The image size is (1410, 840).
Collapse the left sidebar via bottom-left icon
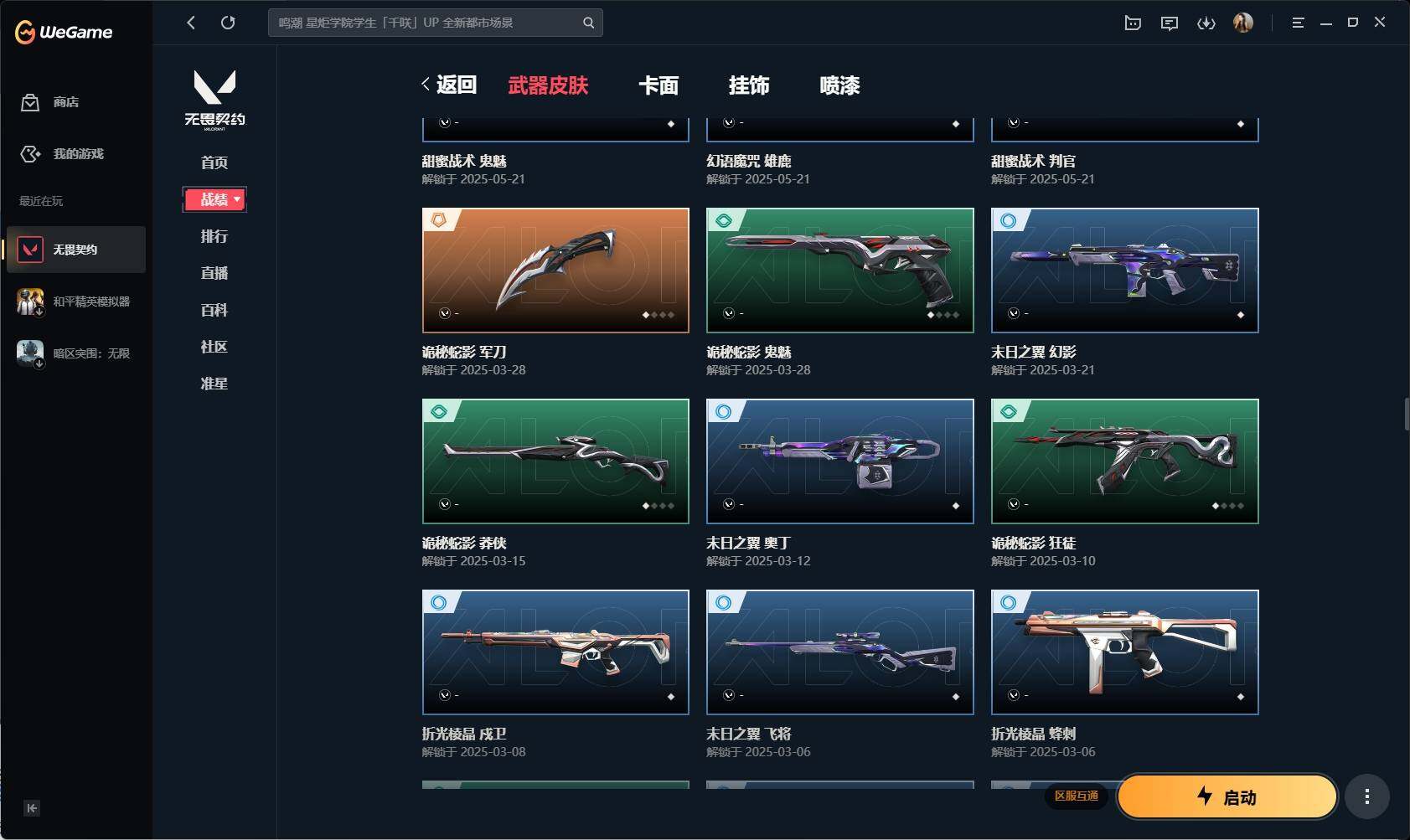click(32, 808)
